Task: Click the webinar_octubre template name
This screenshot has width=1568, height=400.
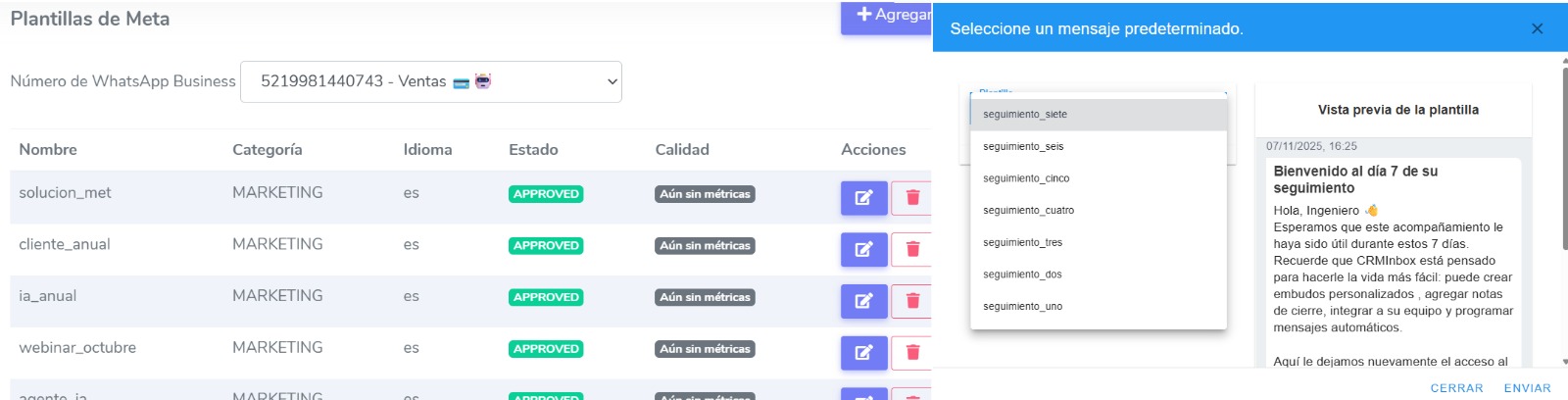Action: point(77,347)
